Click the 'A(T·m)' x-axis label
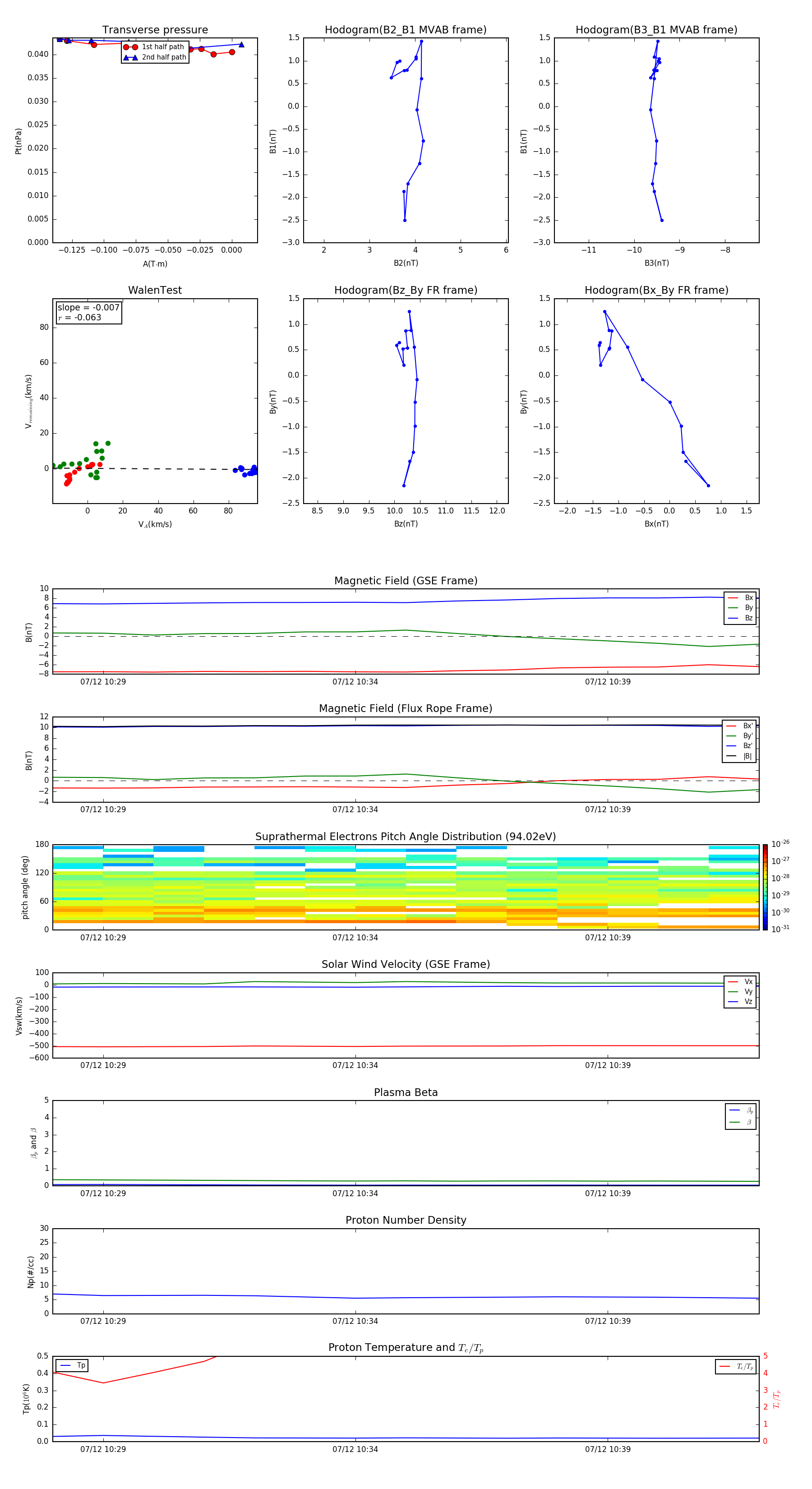812x1489 pixels. point(155,264)
